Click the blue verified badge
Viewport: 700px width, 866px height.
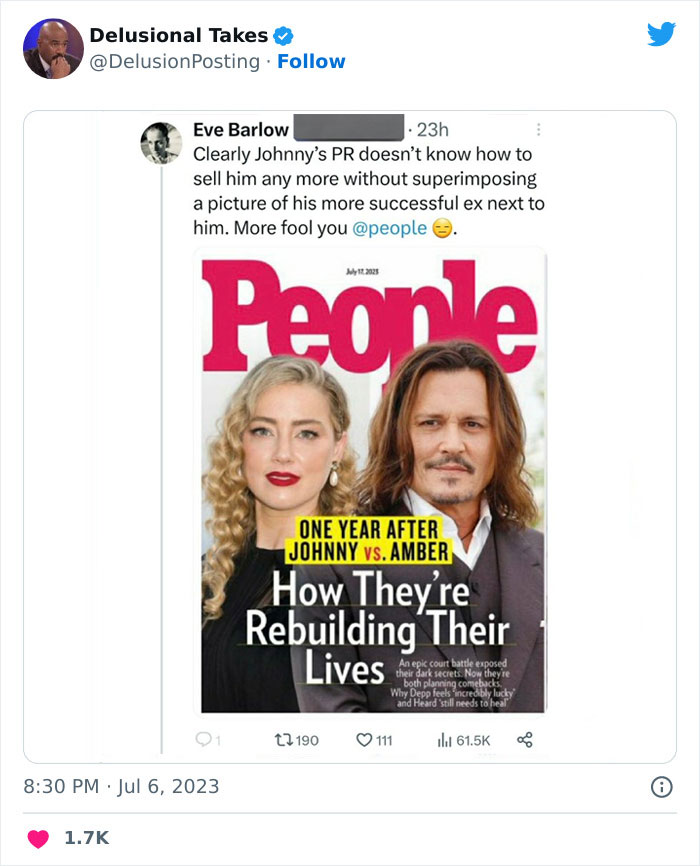(x=283, y=36)
